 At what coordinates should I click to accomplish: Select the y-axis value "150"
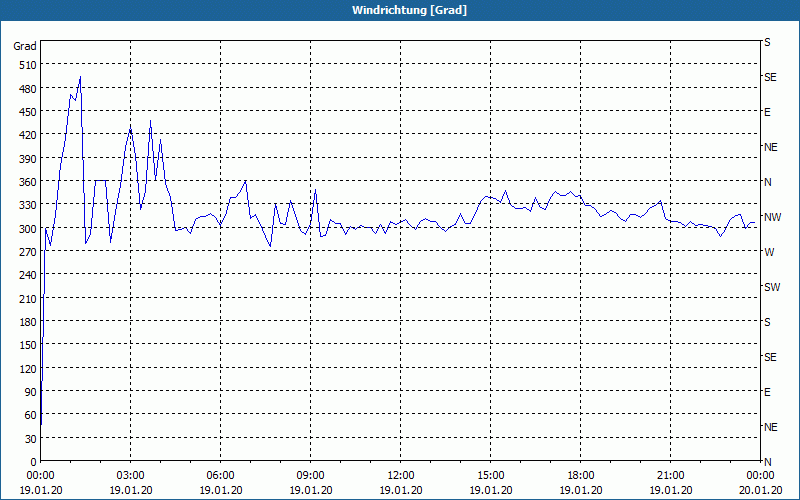click(28, 345)
